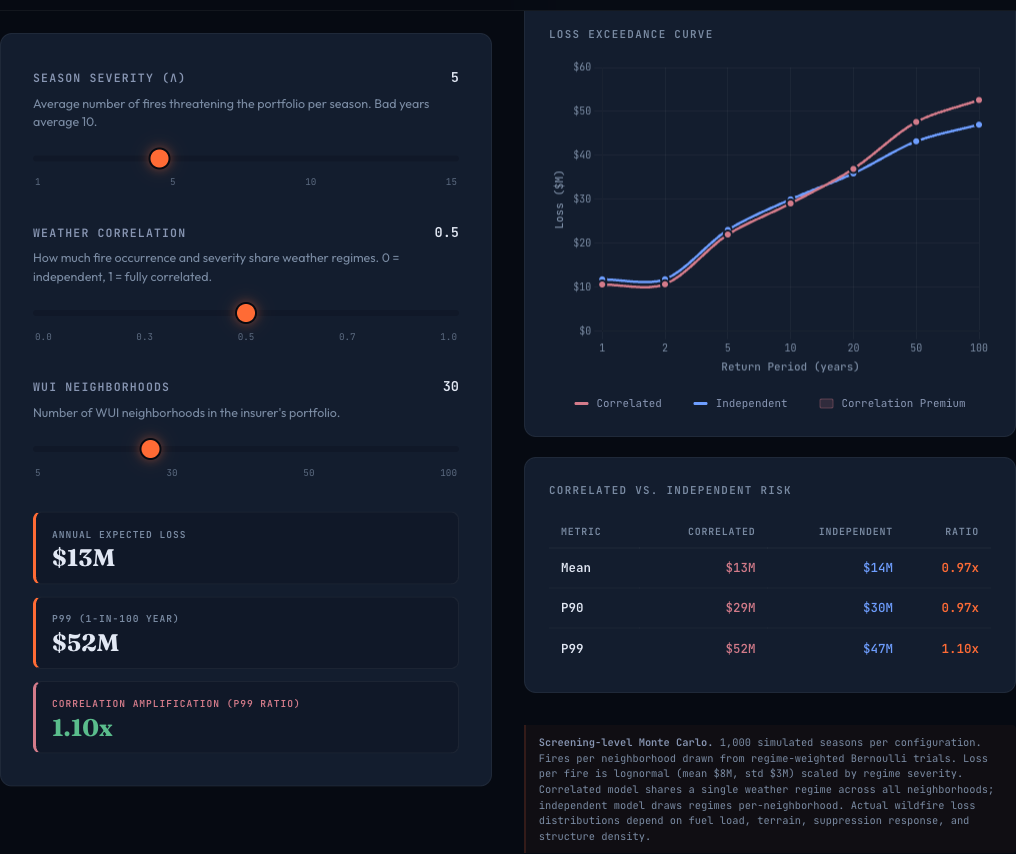Click the Weather Correlation slider knob
The image size is (1016, 854).
coord(246,313)
